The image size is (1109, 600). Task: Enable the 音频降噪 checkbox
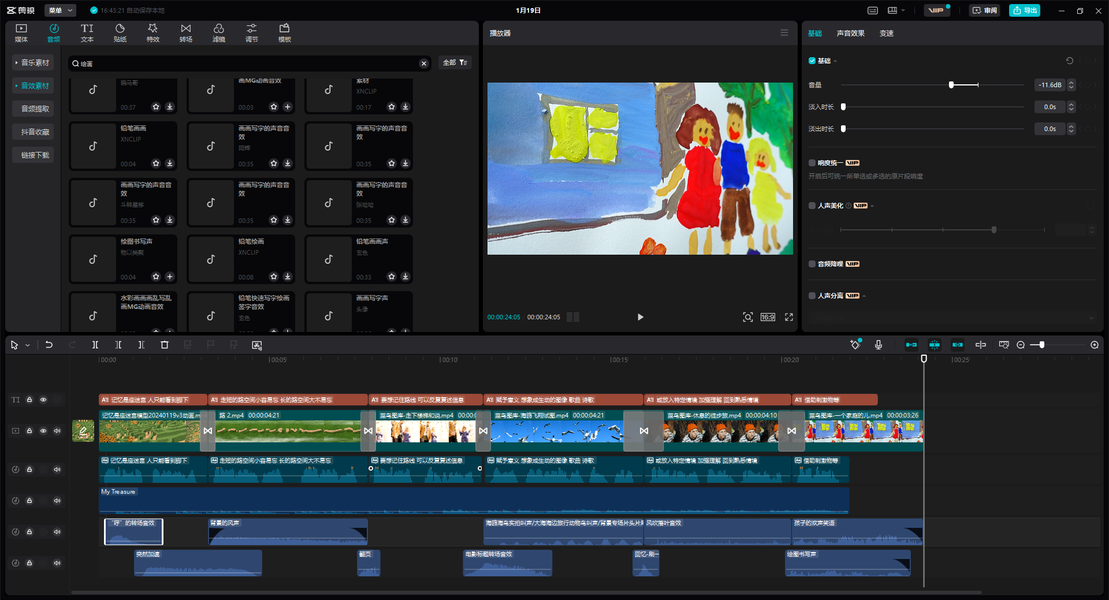point(812,264)
